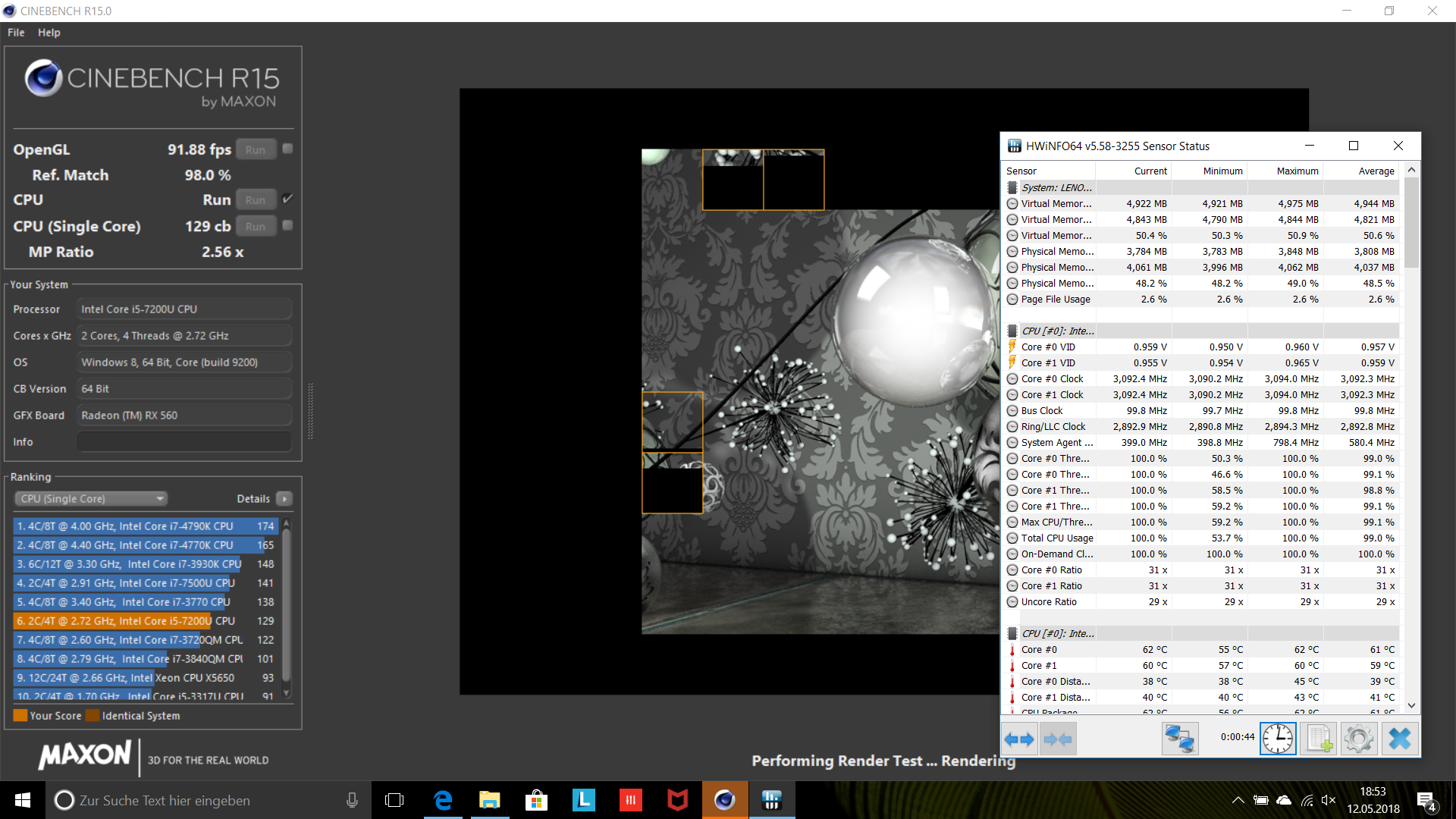Screen dimensions: 1456x819
Task: Open the File menu
Action: [16, 33]
